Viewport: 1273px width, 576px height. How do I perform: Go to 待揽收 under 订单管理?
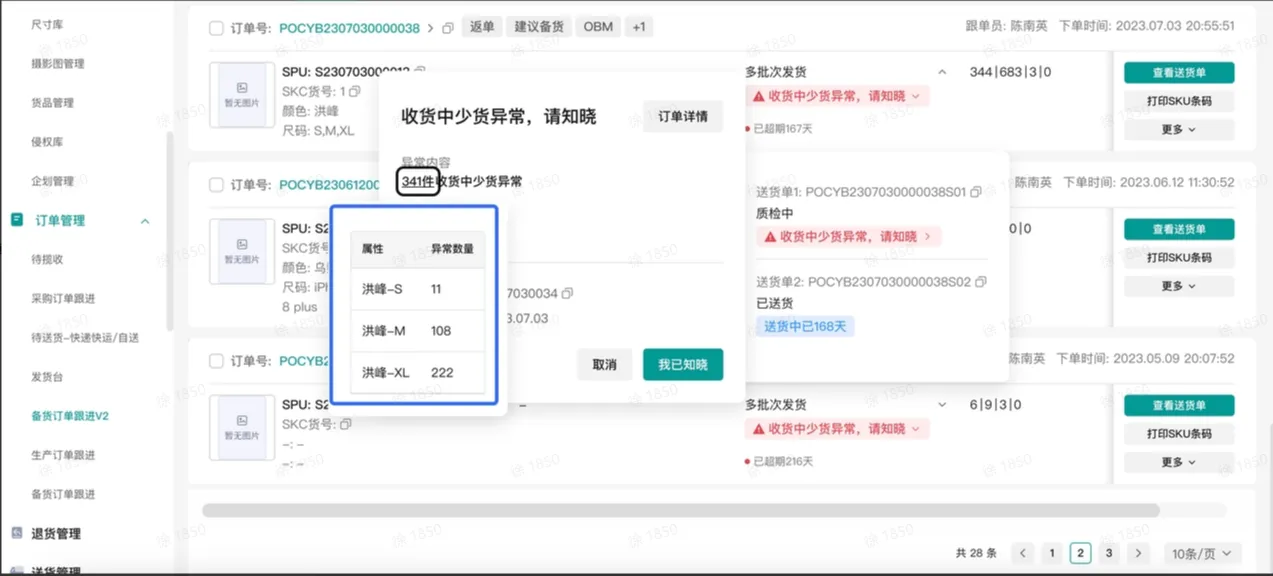[x=47, y=259]
